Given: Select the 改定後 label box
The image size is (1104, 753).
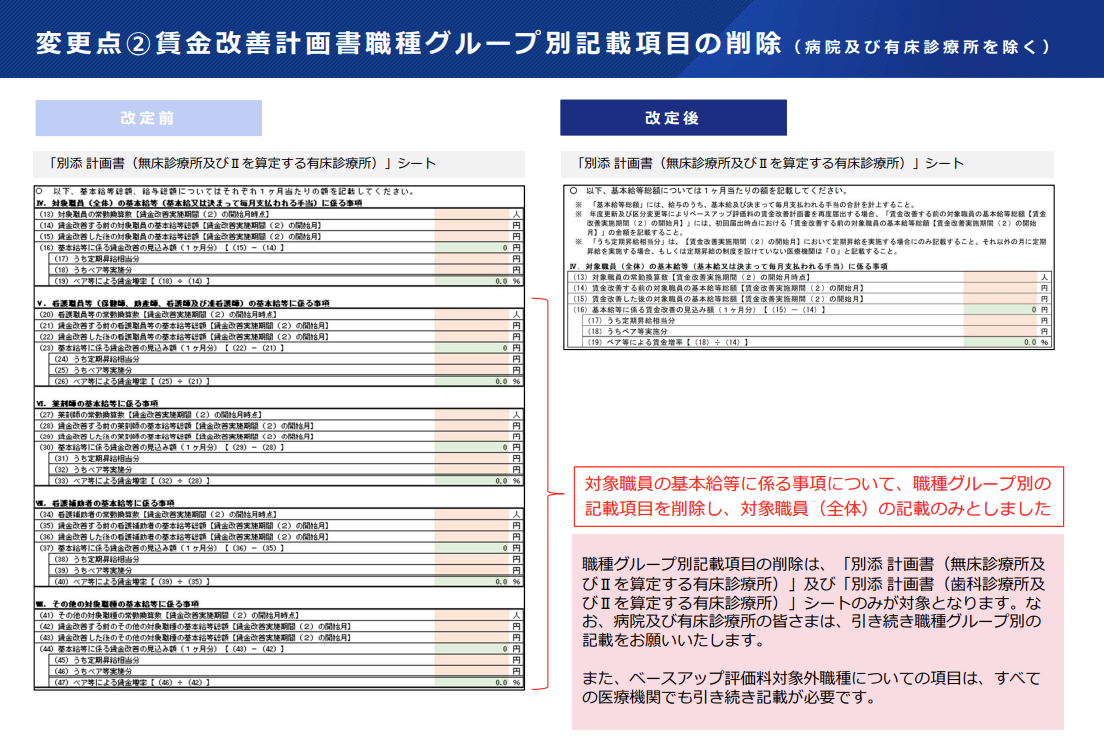Looking at the screenshot, I should point(673,118).
